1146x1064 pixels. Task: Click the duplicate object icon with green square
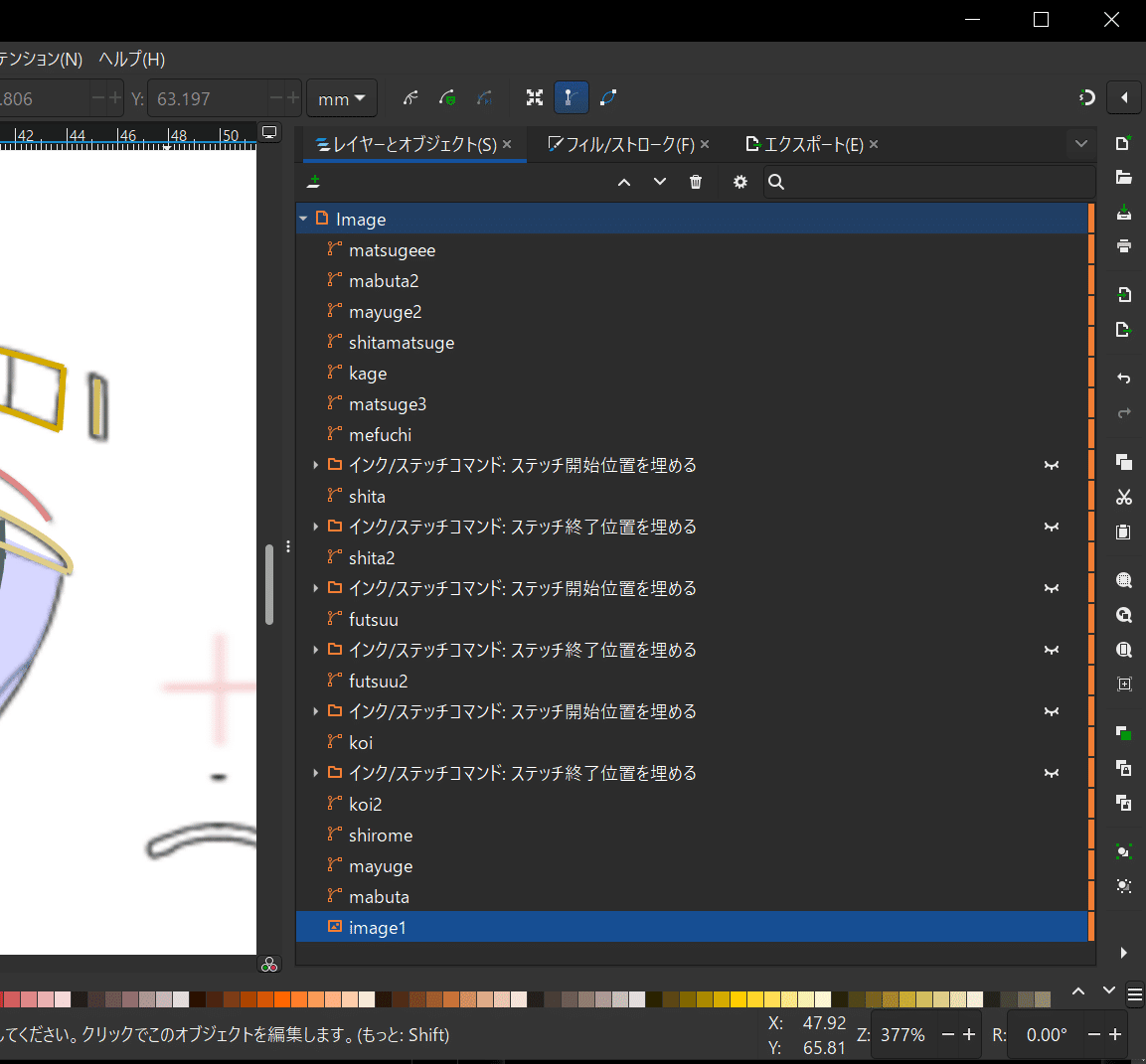pos(1124,733)
